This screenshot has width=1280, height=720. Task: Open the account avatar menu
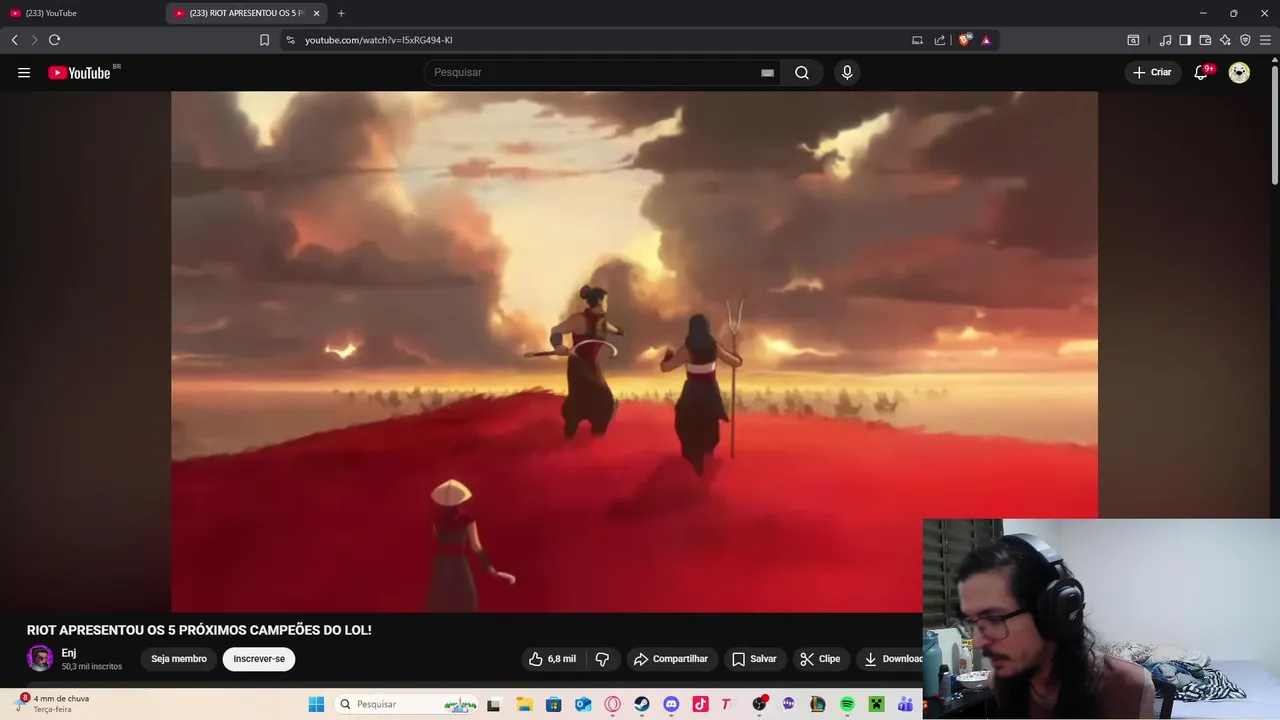point(1239,72)
